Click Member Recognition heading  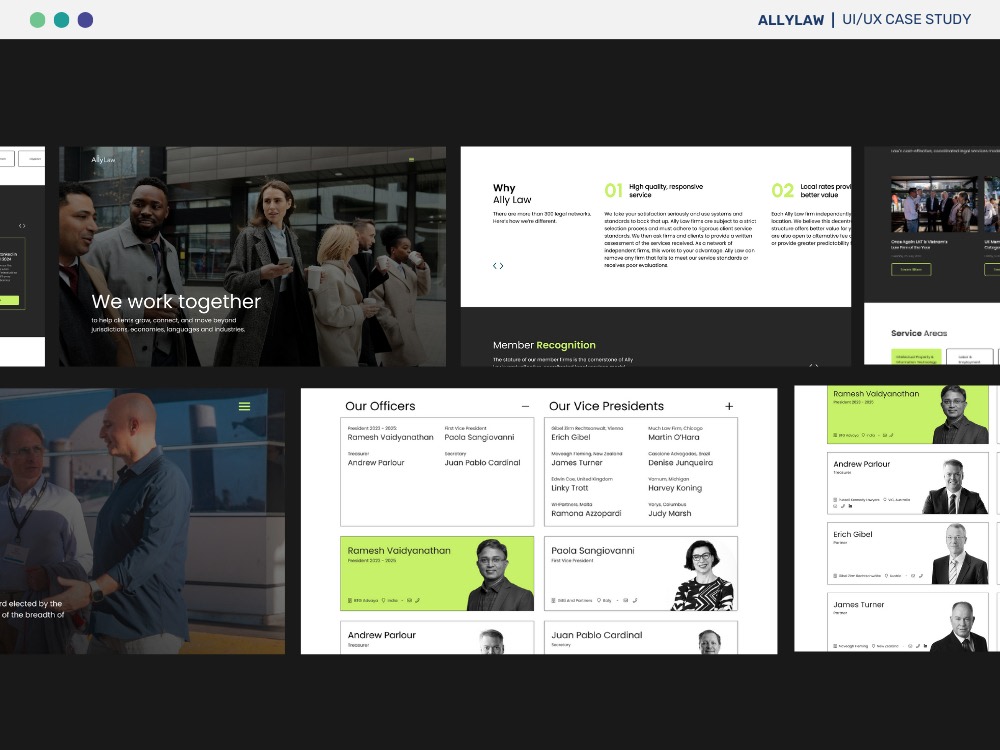(544, 345)
